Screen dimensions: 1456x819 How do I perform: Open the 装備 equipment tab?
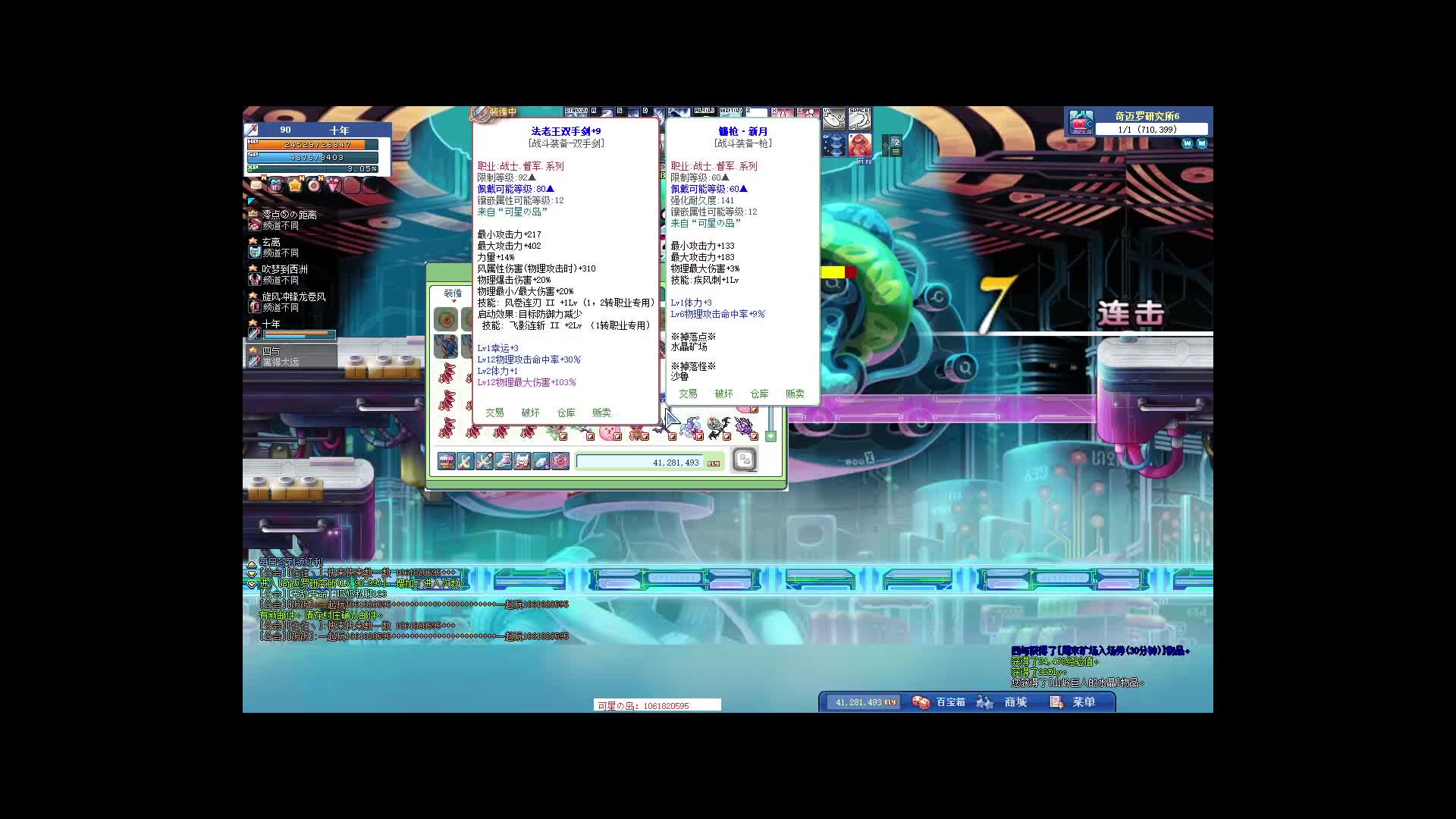tap(453, 293)
